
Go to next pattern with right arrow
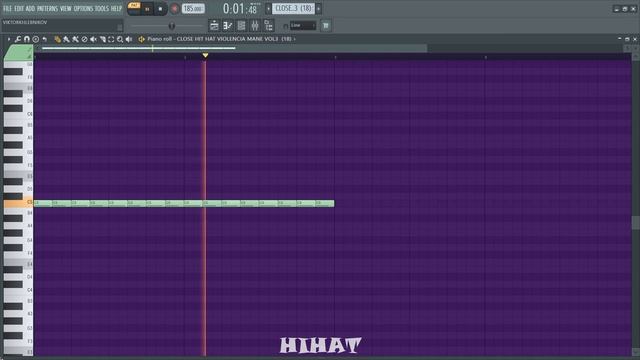pyautogui.click(x=319, y=8)
